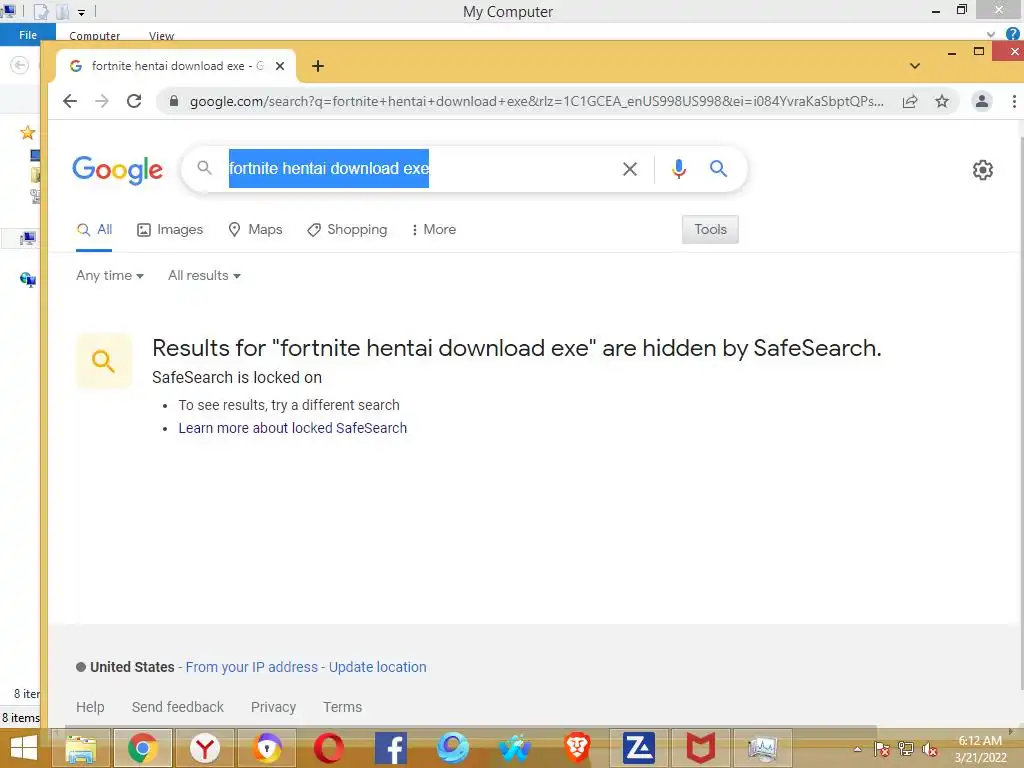Show hidden system tray icons
The width and height of the screenshot is (1024, 768).
[857, 749]
